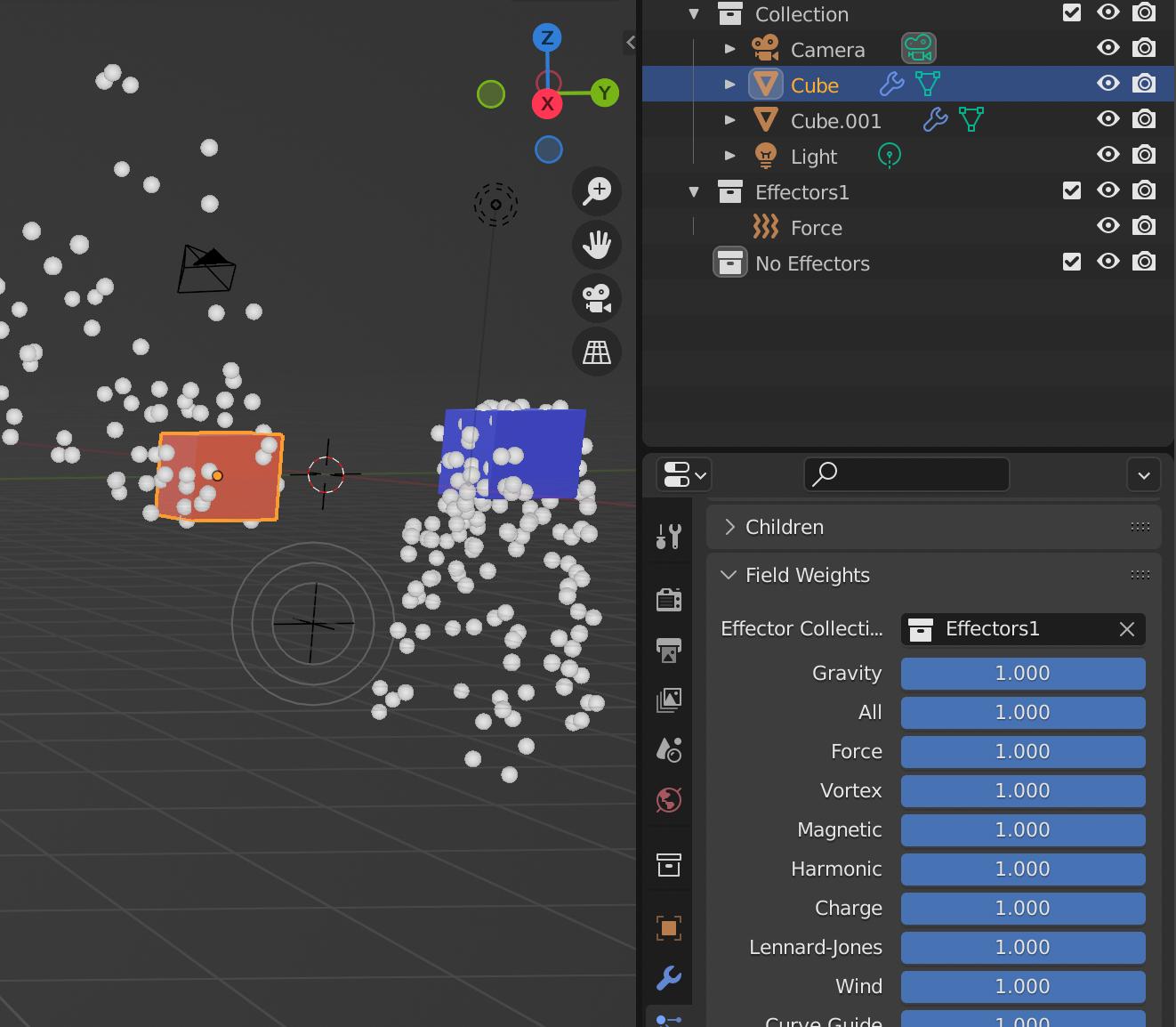Click Cube.001 modifier wrench icon
This screenshot has height=1027, width=1176.
pos(935,120)
